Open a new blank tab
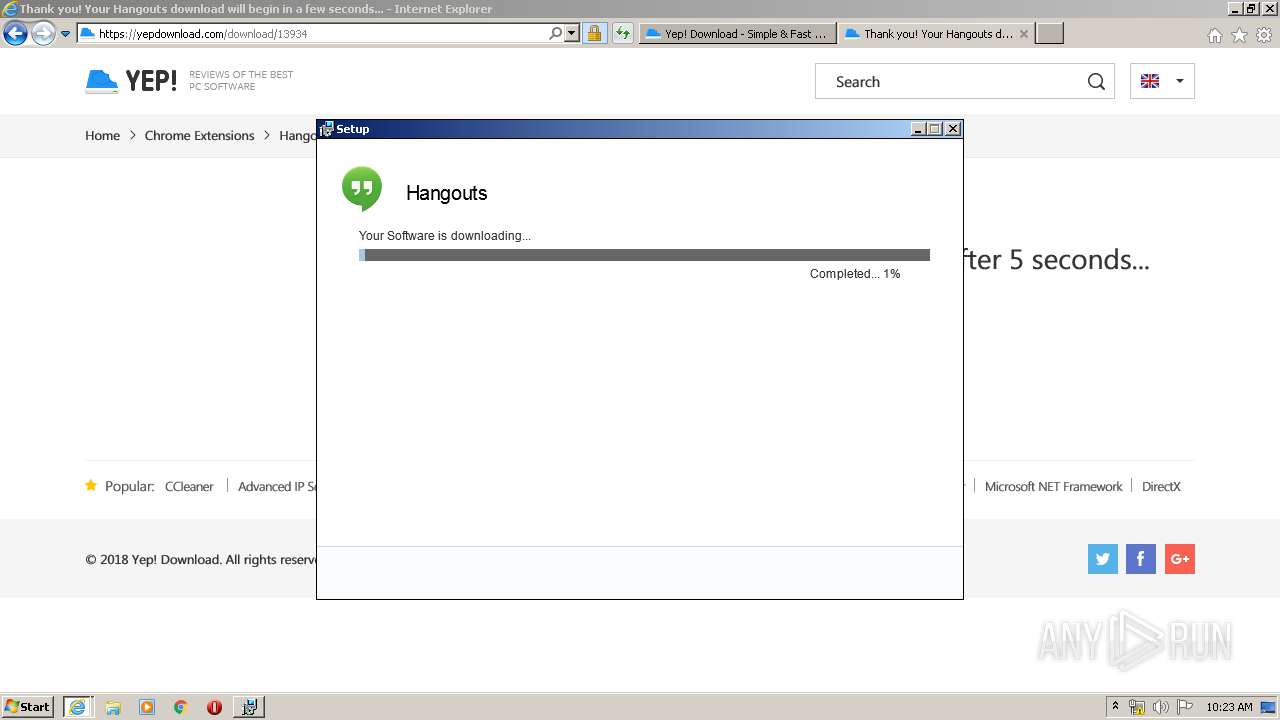Viewport: 1280px width, 720px height. 1049,33
